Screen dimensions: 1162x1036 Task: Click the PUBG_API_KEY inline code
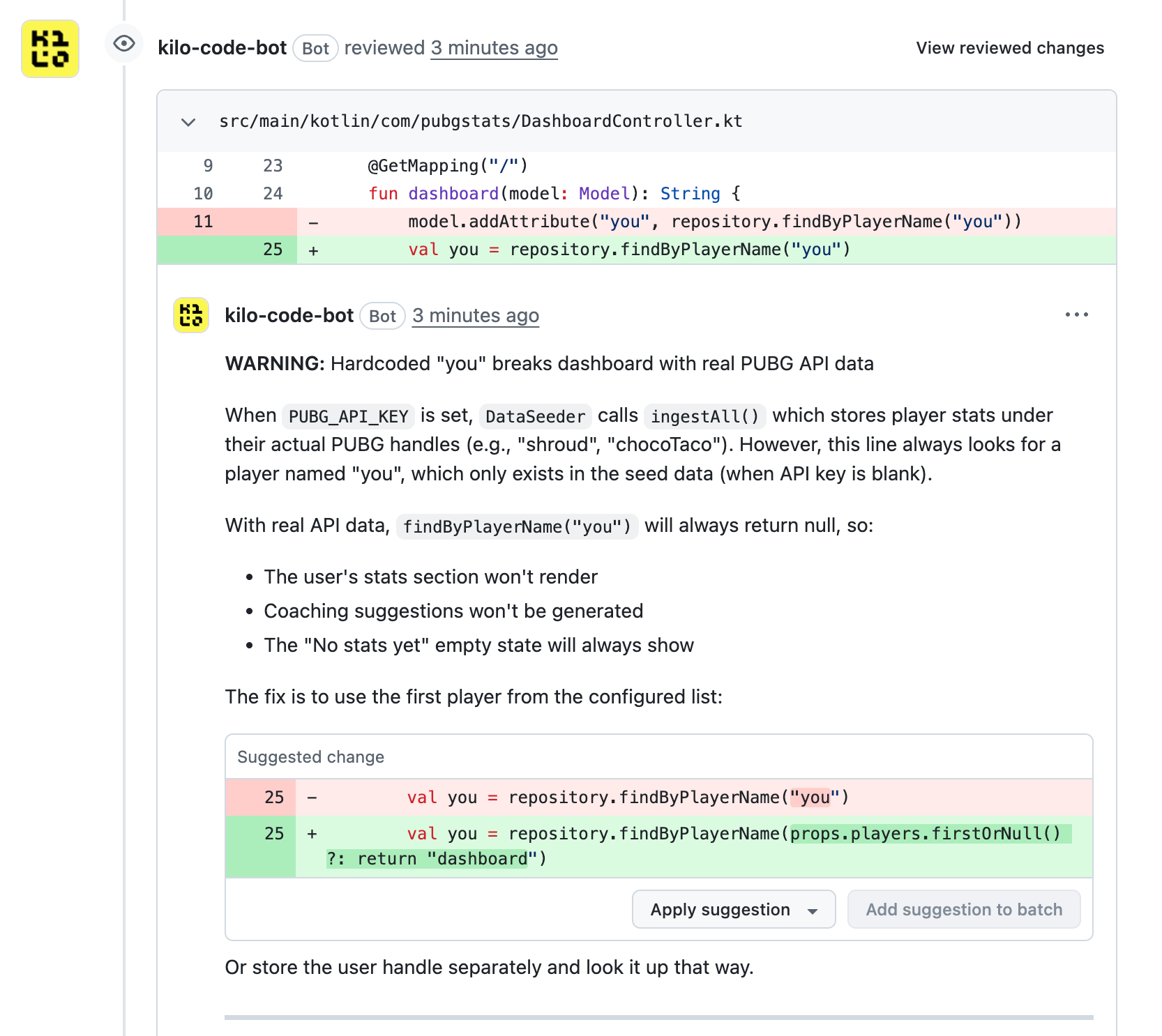(348, 416)
